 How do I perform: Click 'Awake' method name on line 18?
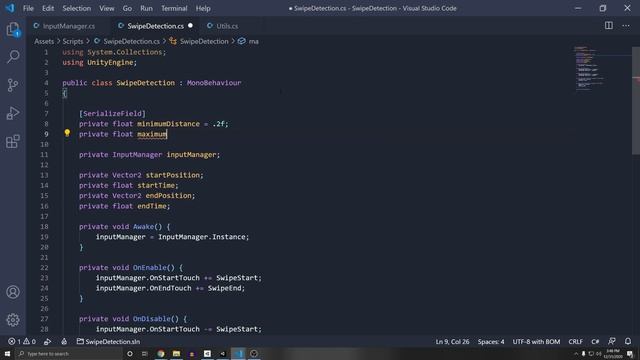point(143,227)
